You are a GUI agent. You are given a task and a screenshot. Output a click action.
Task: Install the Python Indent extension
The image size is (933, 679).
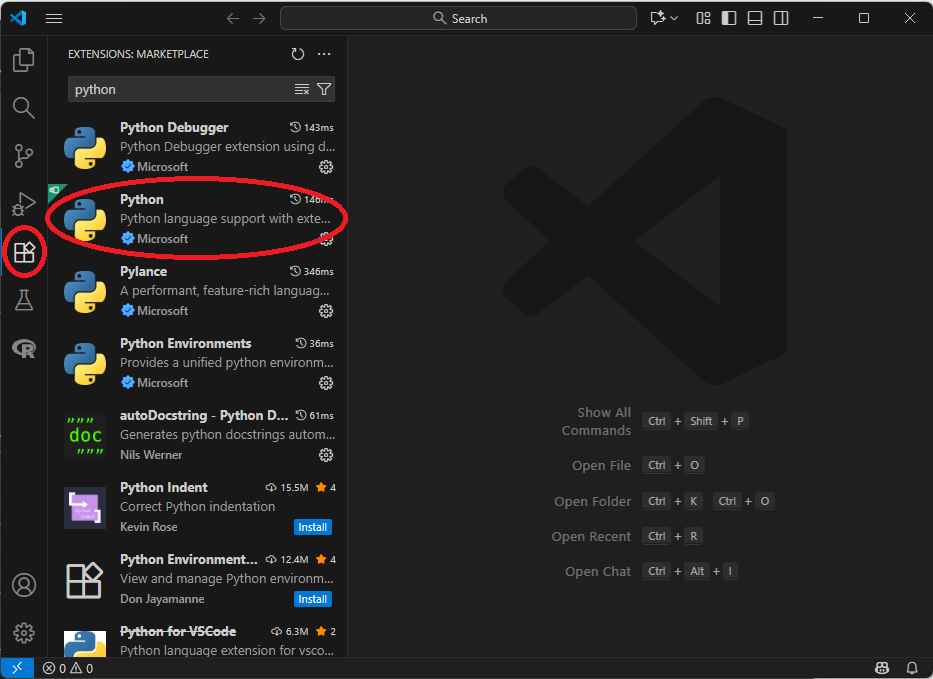pyautogui.click(x=312, y=527)
